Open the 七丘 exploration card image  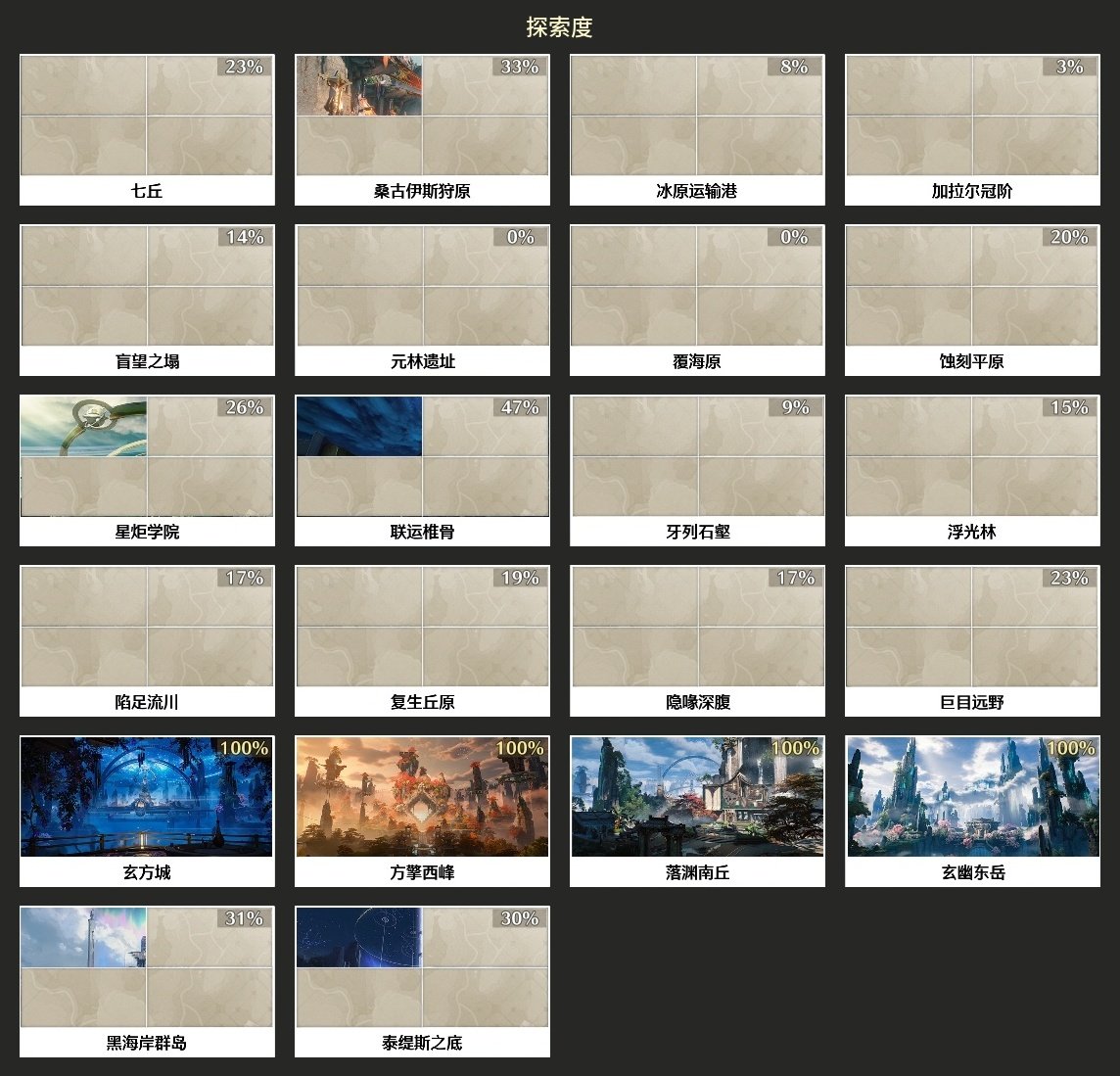tap(147, 115)
